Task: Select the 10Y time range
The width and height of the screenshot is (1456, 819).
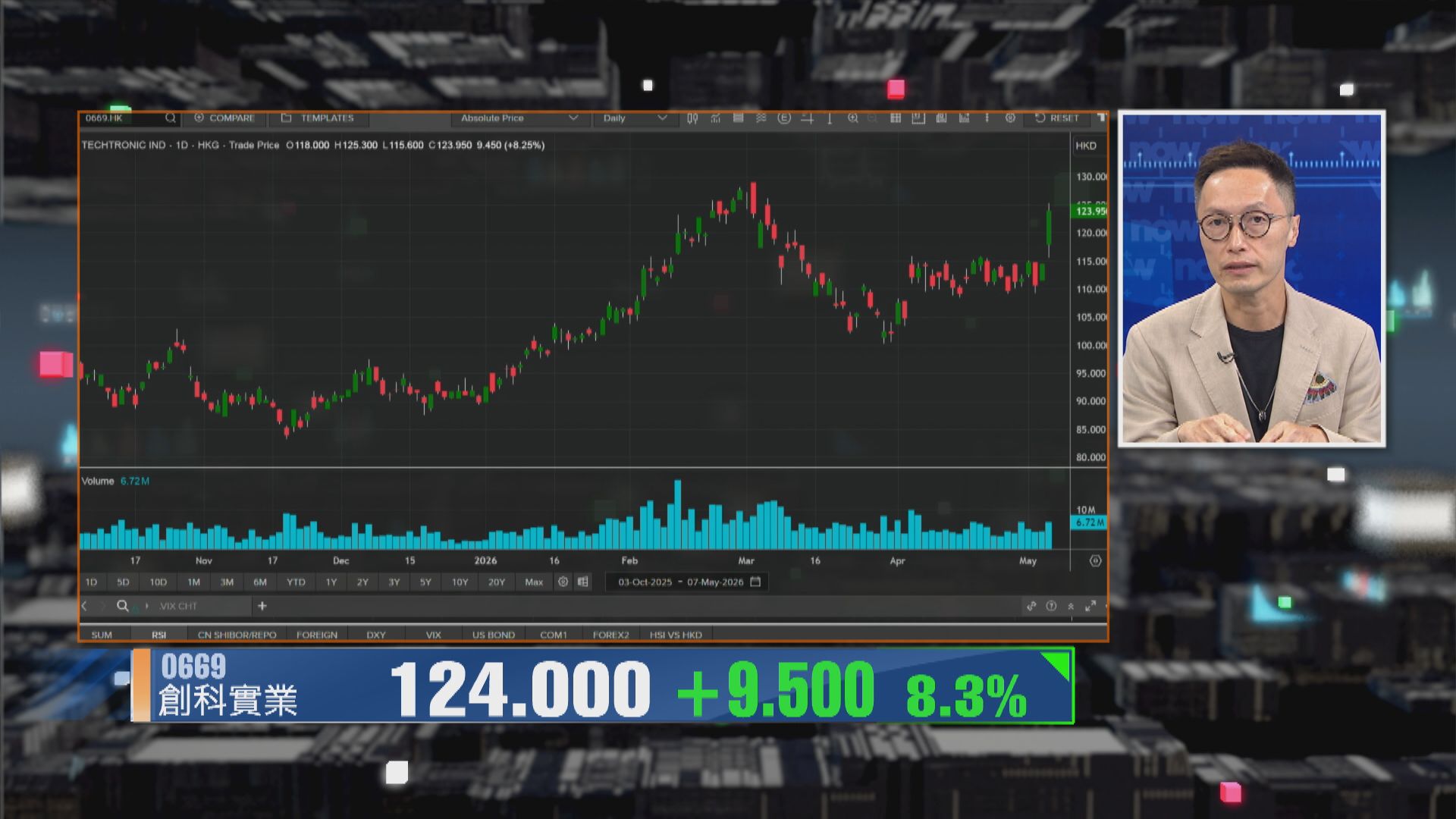Action: tap(460, 582)
